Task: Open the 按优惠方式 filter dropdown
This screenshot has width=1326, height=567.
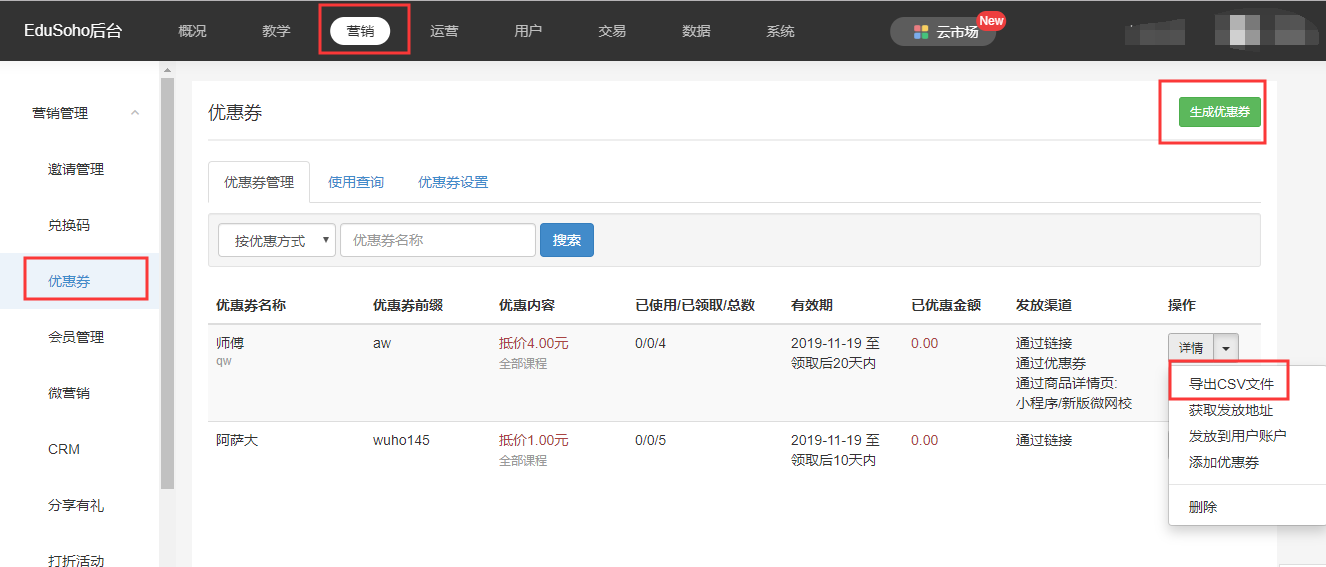Action: (x=277, y=240)
